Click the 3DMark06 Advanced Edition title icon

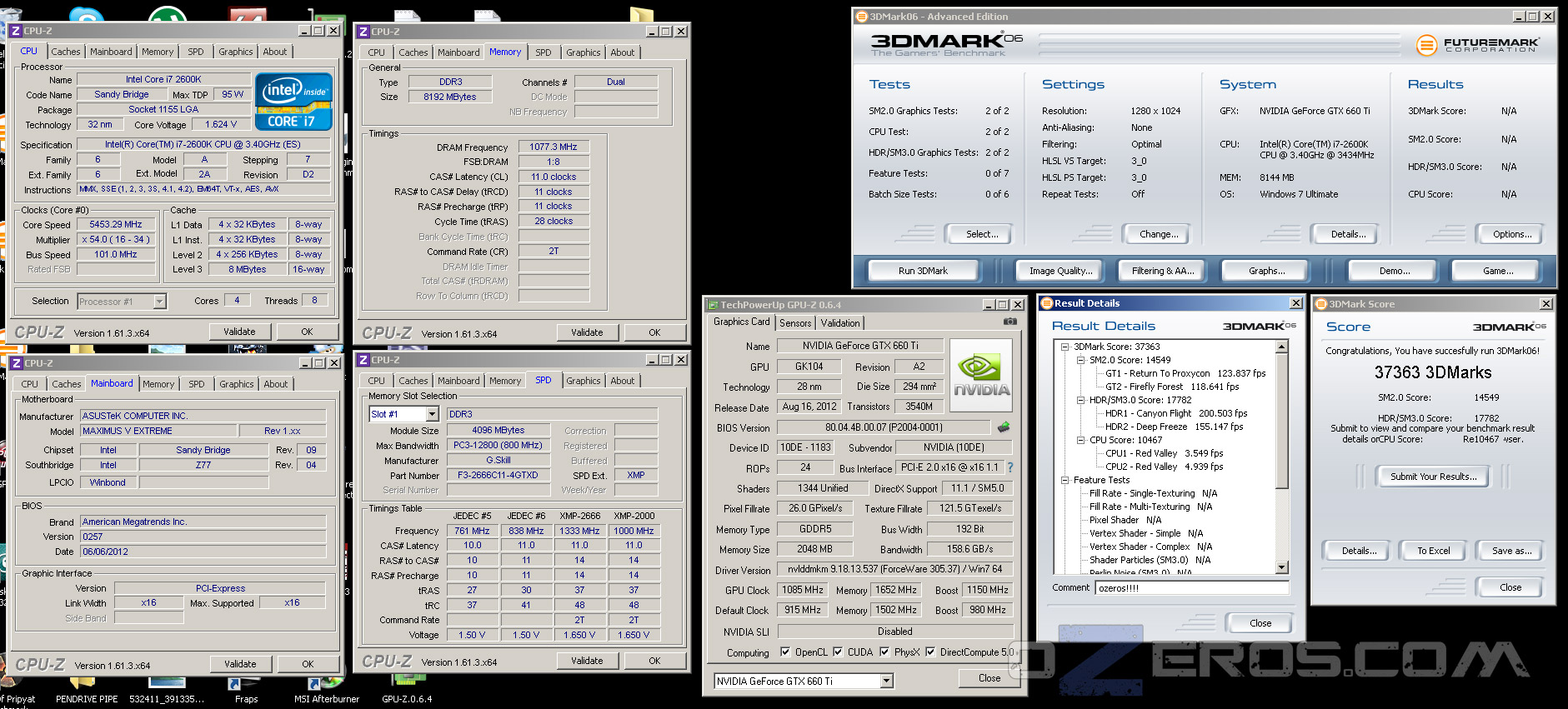tap(861, 17)
